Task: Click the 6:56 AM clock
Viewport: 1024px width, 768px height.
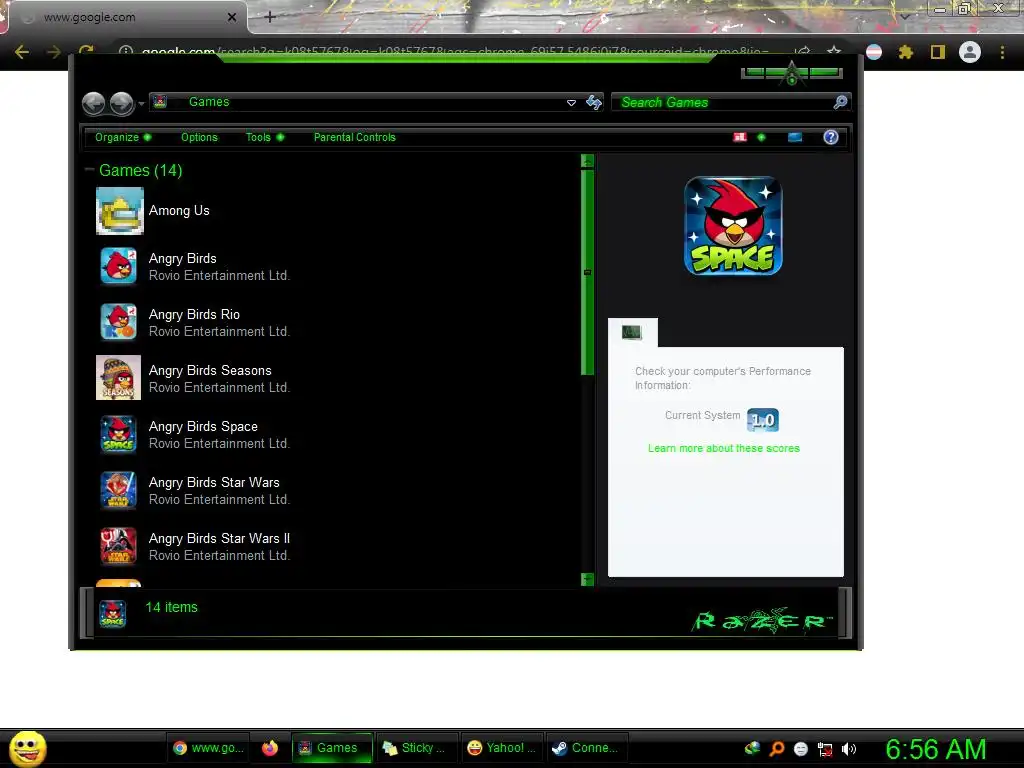Action: (935, 749)
